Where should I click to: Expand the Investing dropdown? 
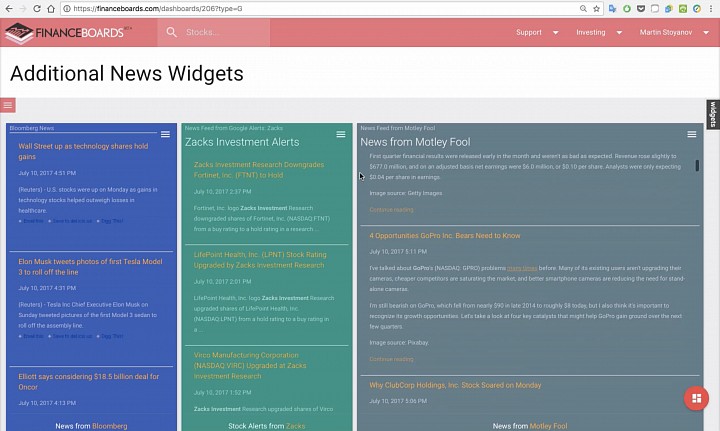pyautogui.click(x=597, y=32)
